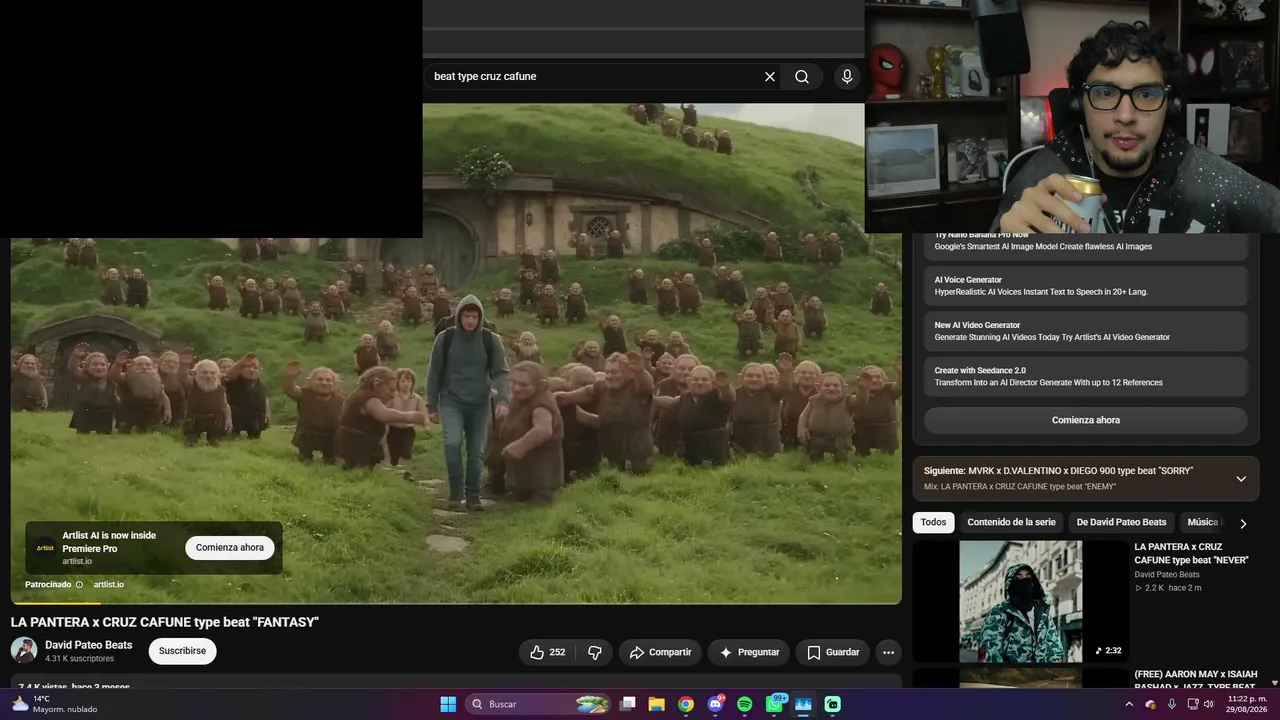The height and width of the screenshot is (720, 1280).
Task: Open the display network tray icon
Action: coord(1191,704)
